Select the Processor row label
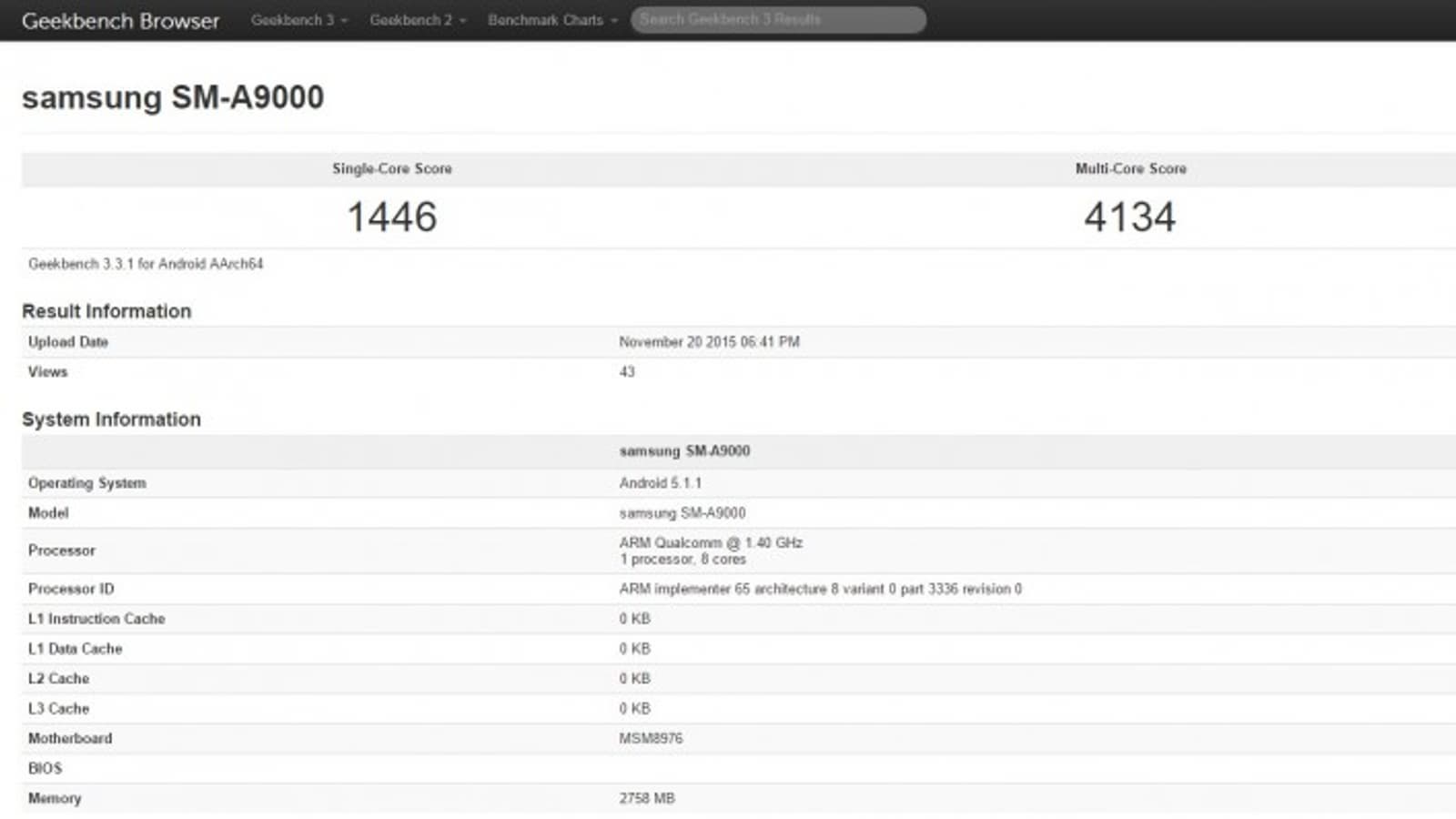 pyautogui.click(x=62, y=551)
